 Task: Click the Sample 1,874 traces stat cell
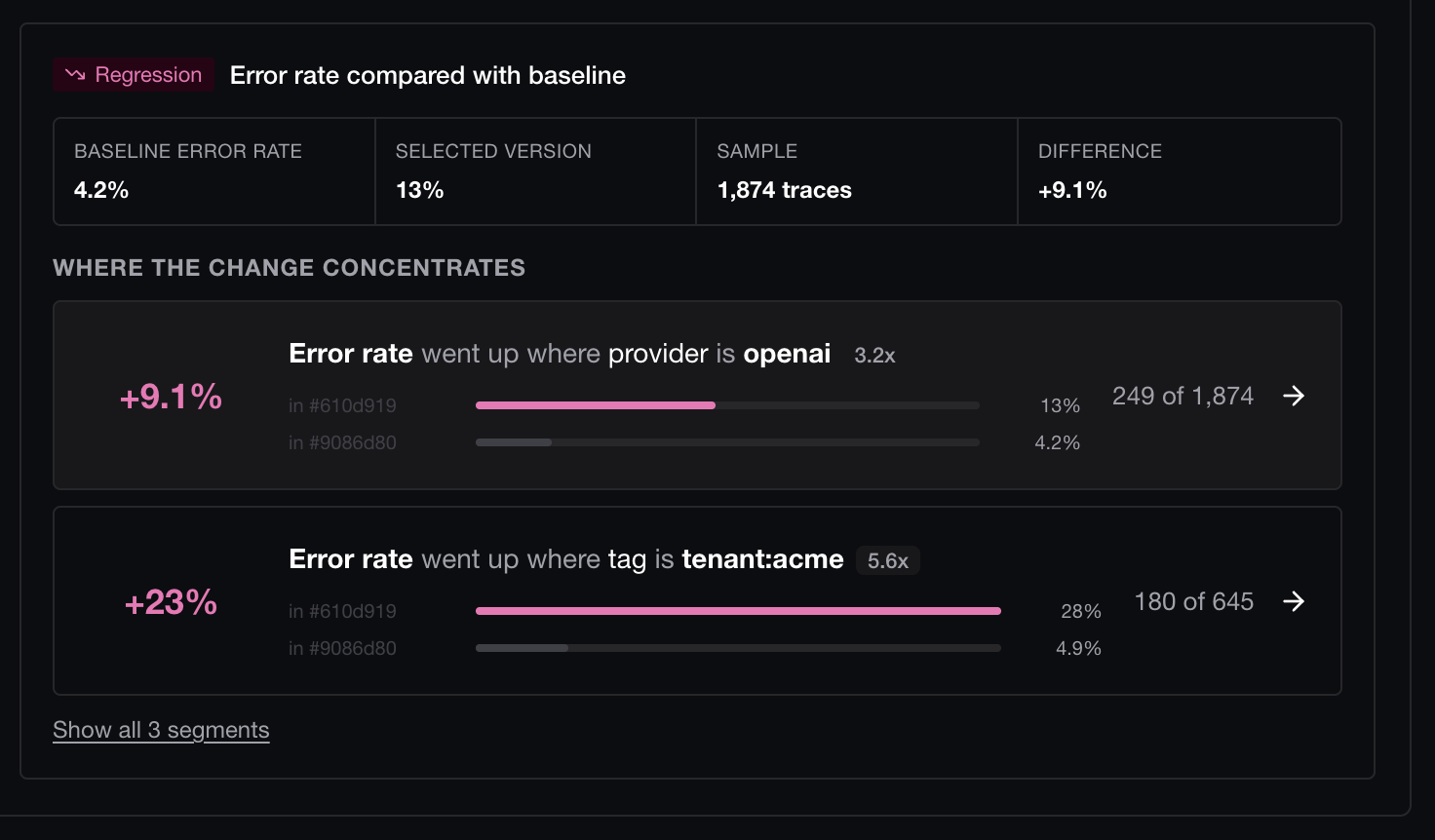coord(857,172)
